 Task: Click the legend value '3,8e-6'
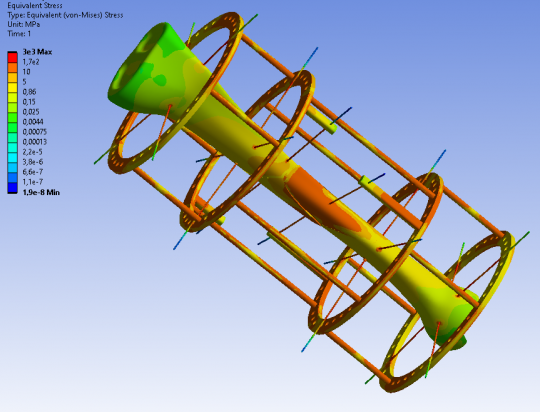pyautogui.click(x=33, y=162)
